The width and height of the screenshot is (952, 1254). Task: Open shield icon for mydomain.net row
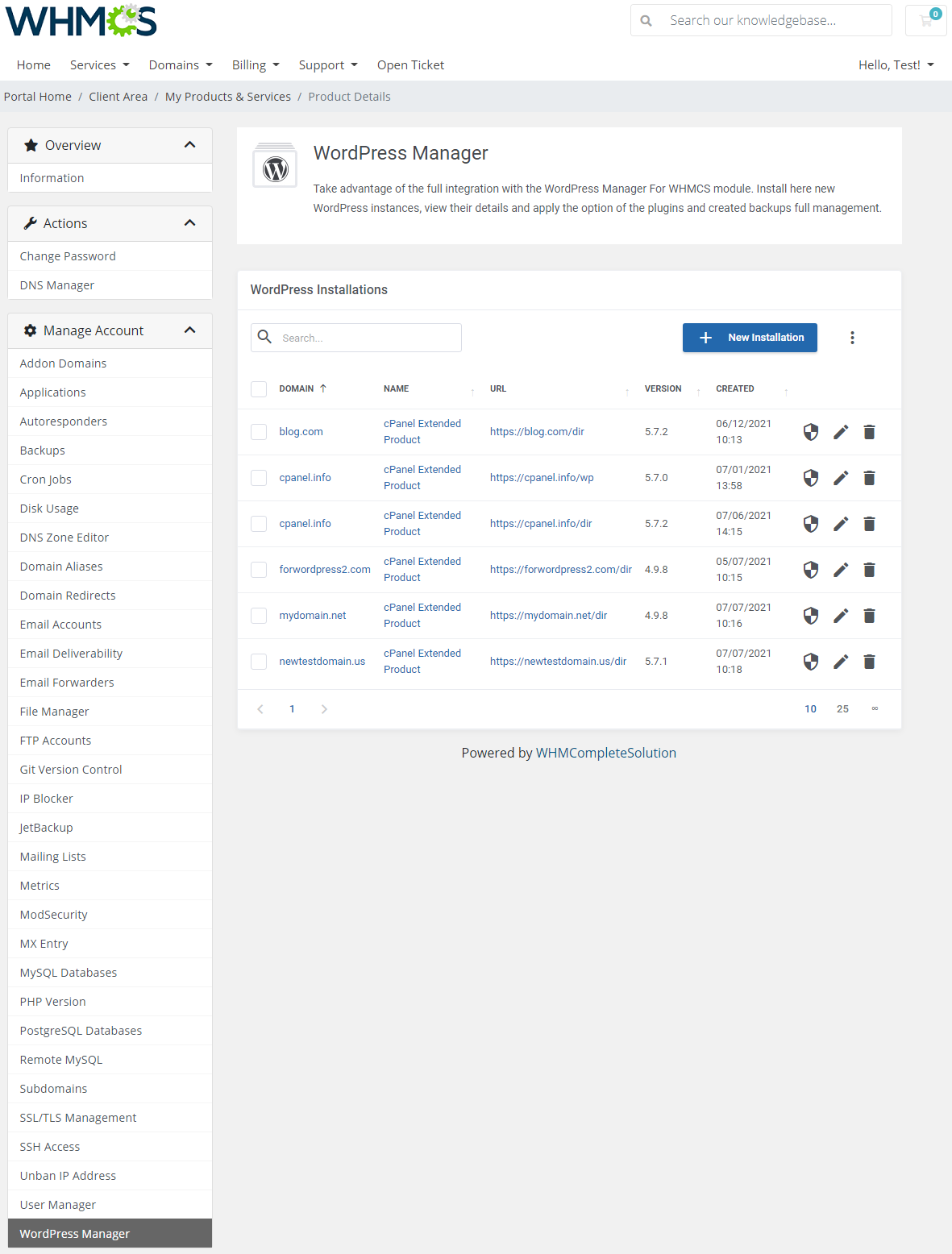click(x=811, y=616)
